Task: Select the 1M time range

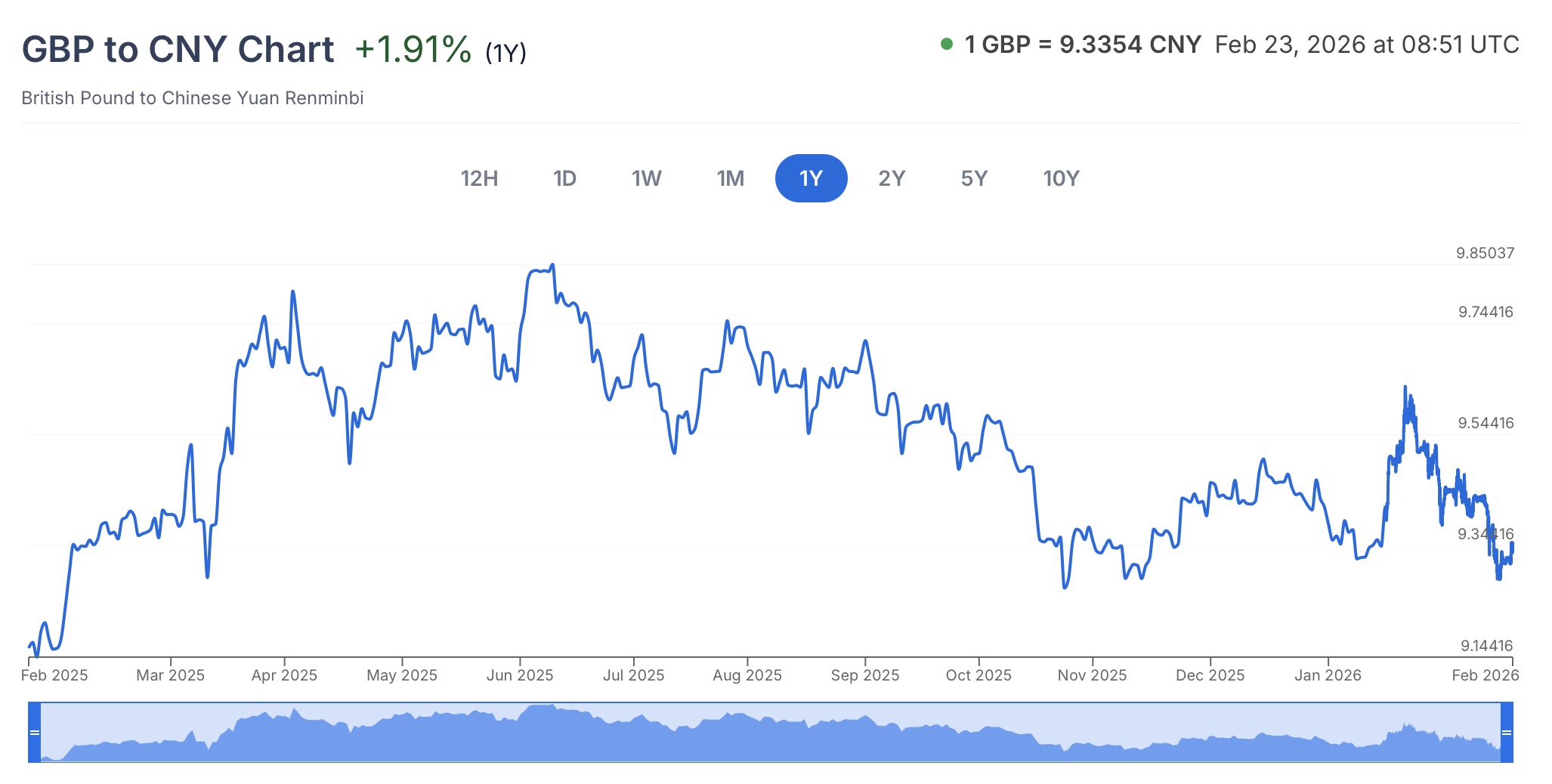Action: pos(730,178)
